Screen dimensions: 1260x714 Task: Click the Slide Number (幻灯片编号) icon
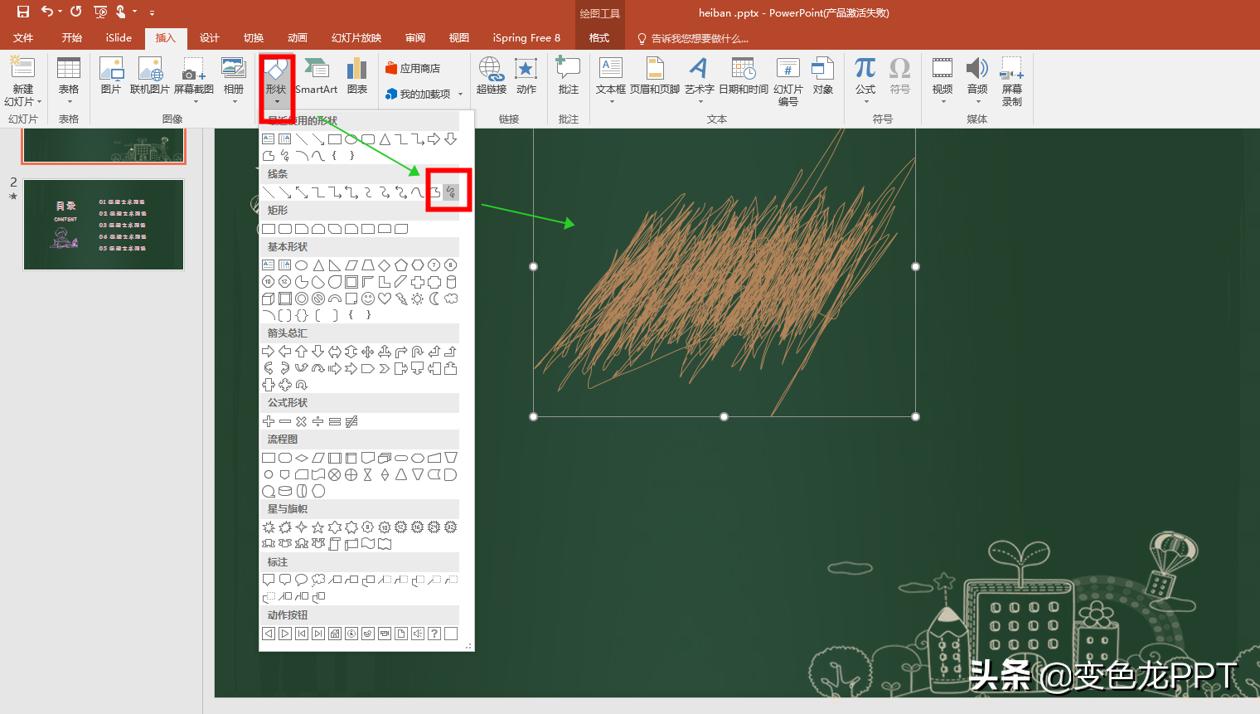788,80
